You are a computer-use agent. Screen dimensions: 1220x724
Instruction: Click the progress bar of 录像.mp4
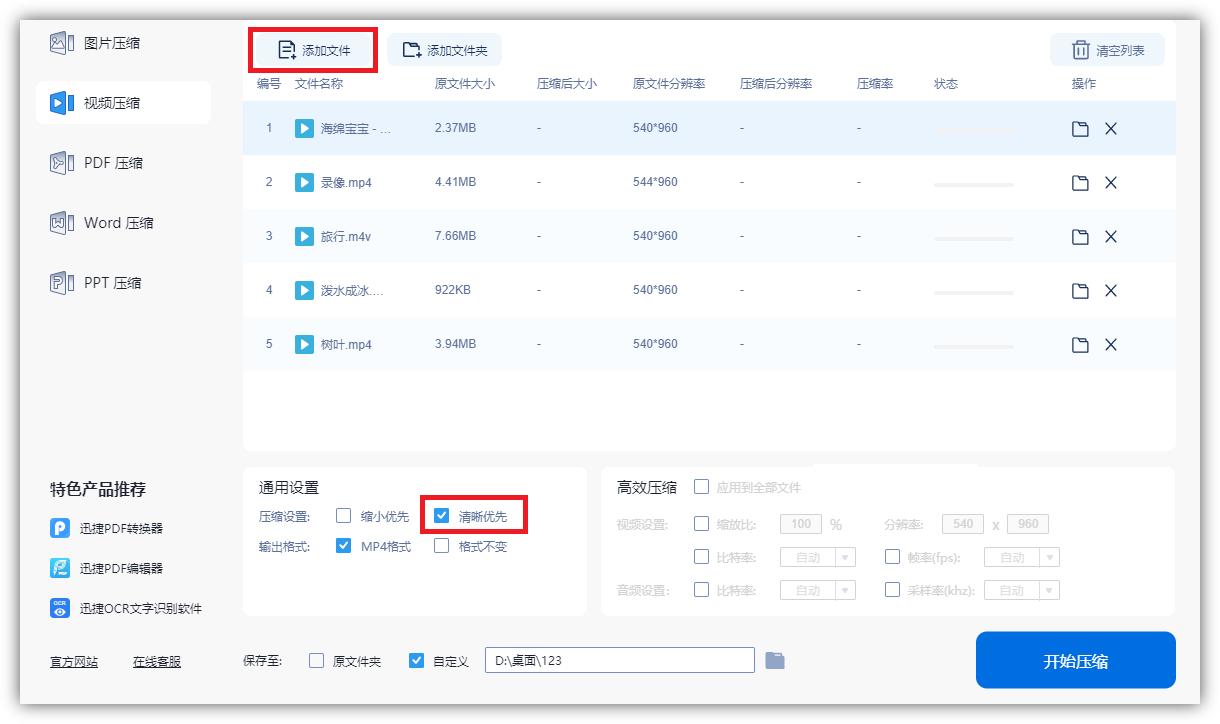[x=974, y=184]
